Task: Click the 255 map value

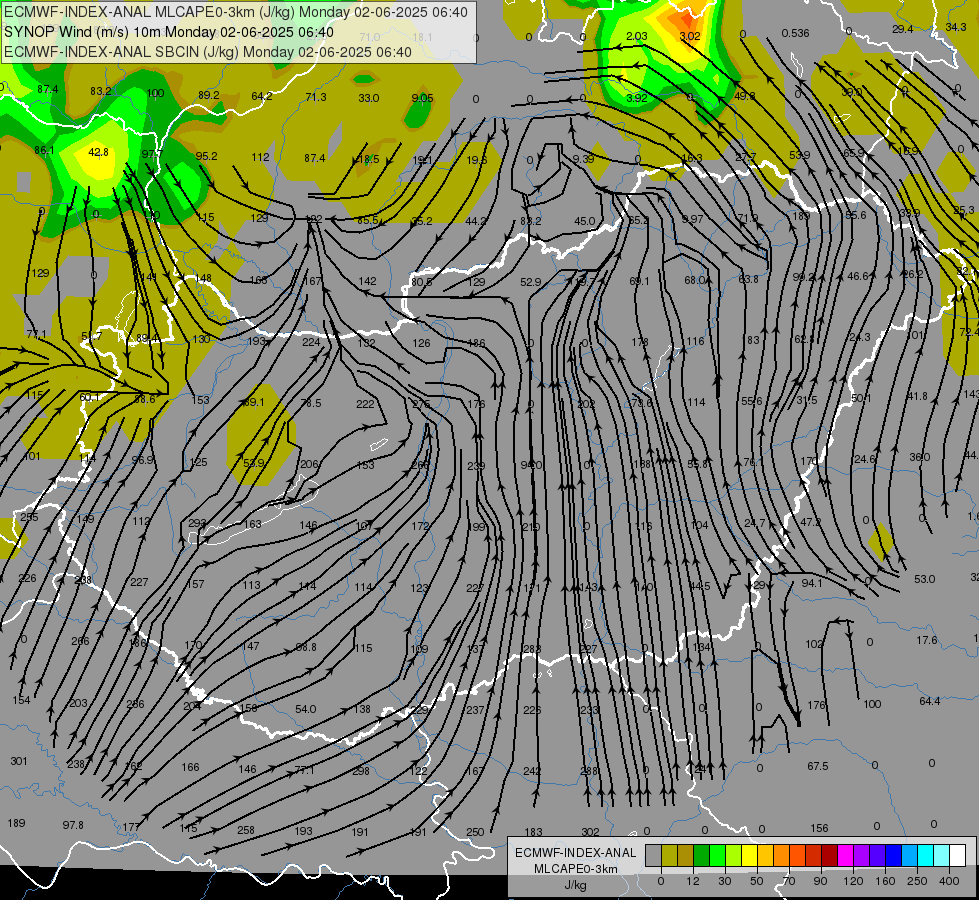Action: pos(29,517)
